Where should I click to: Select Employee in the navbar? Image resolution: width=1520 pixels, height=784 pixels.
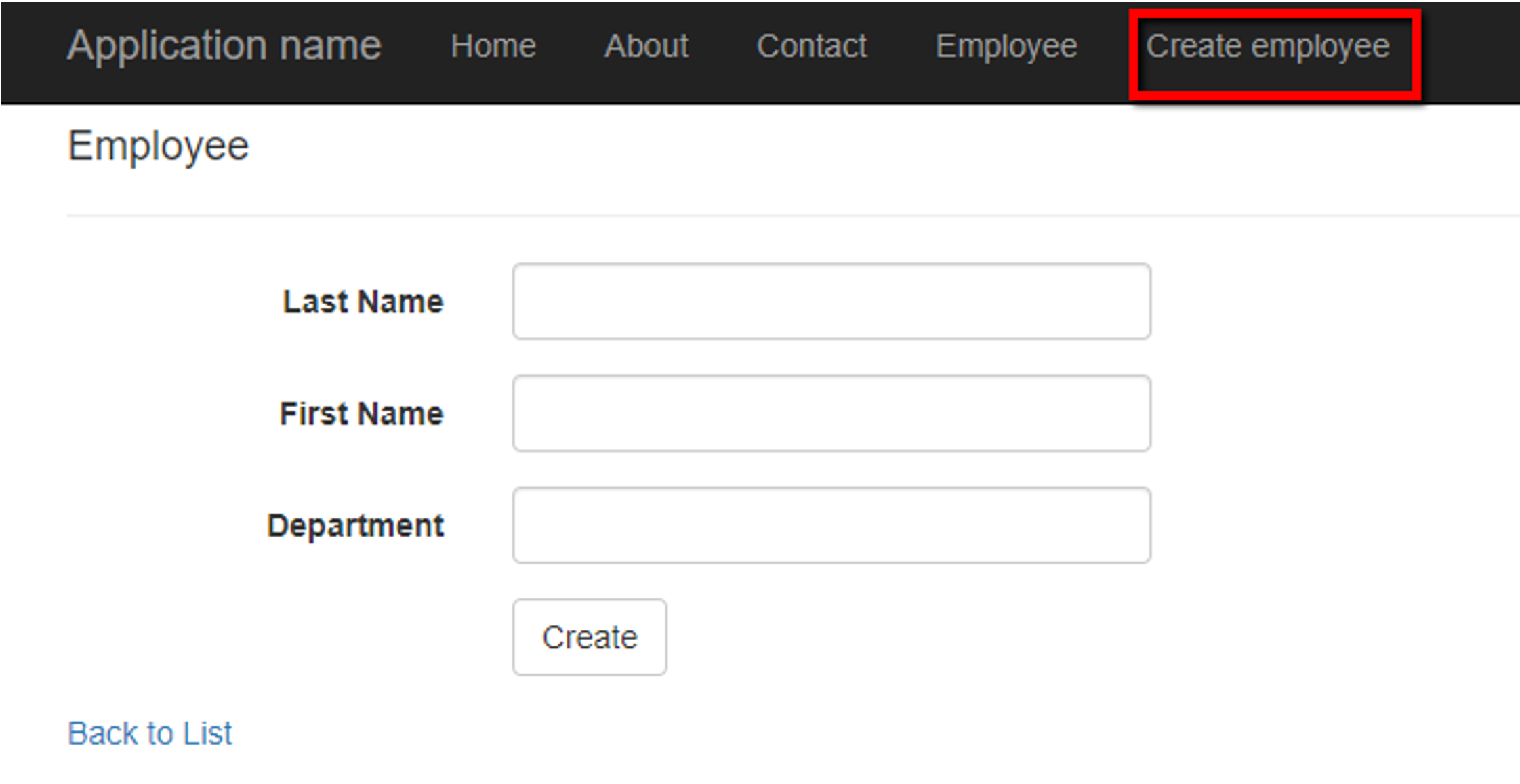[1006, 46]
